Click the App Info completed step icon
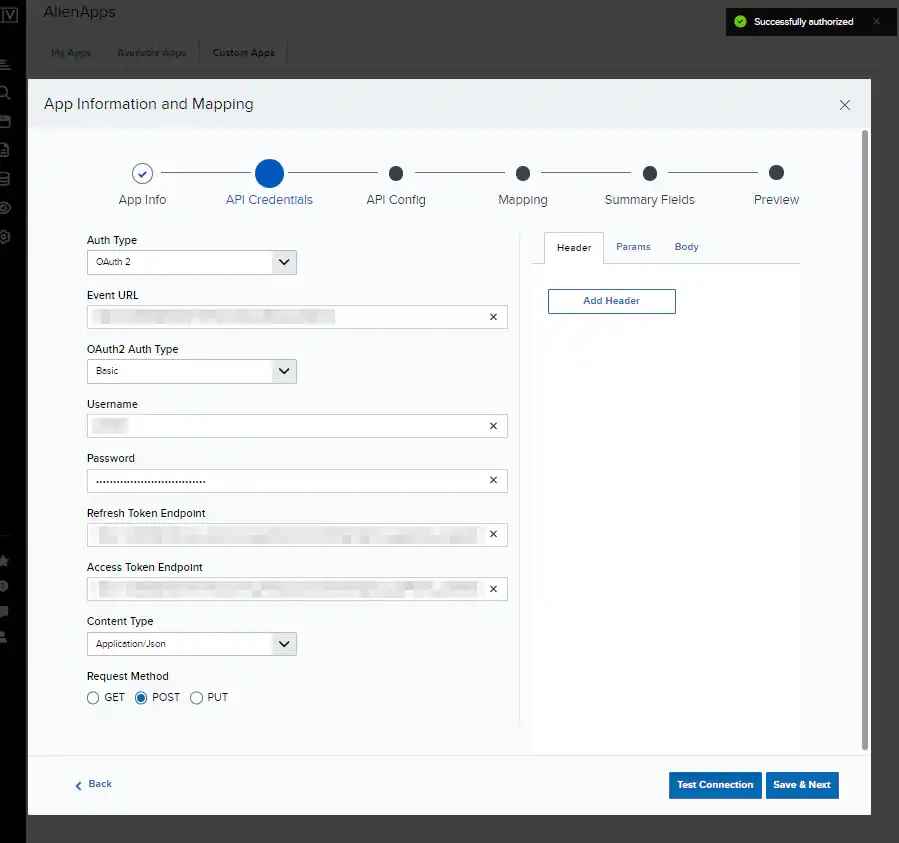 point(142,173)
